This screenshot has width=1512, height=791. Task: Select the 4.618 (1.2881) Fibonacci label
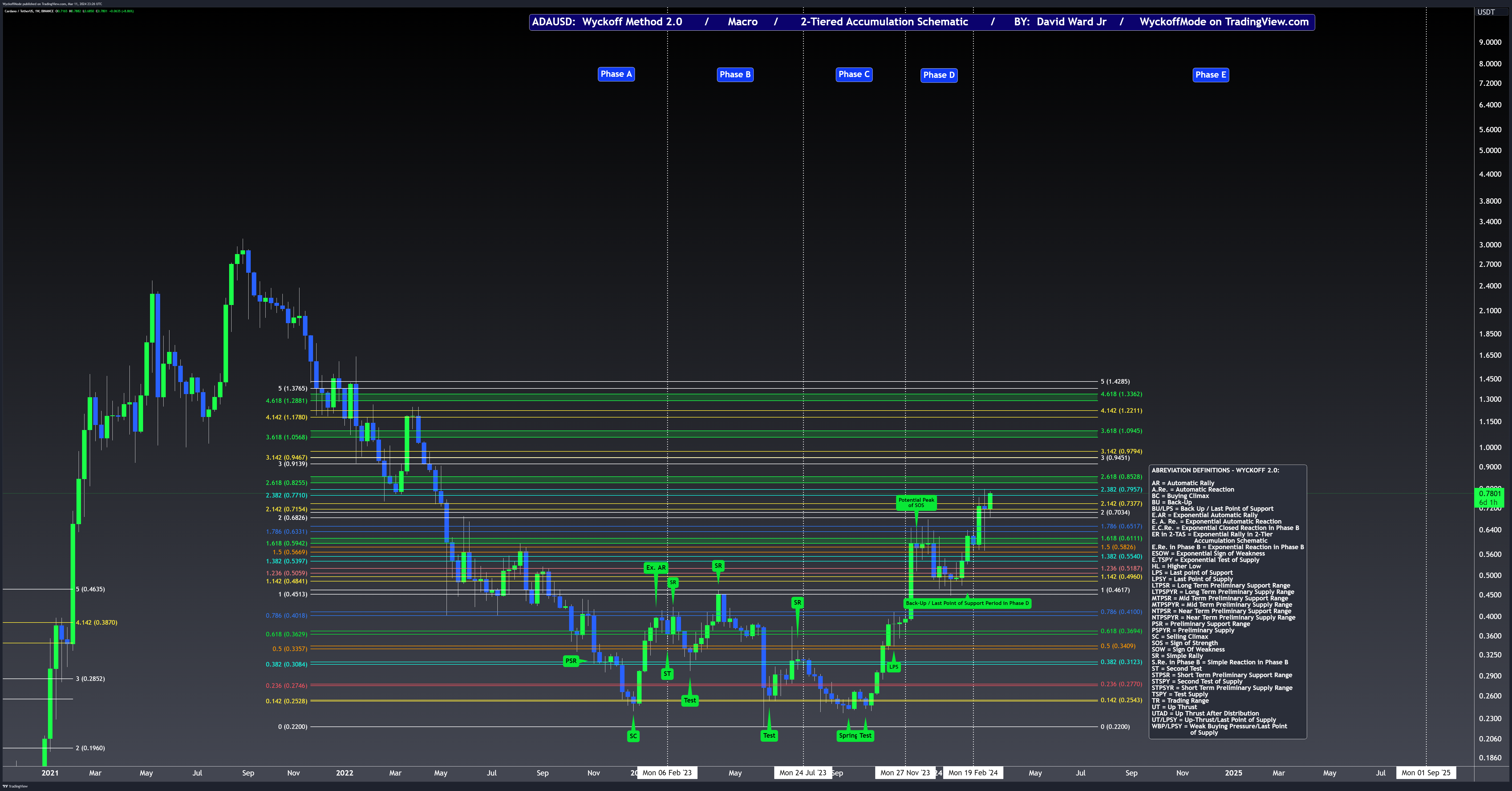(286, 401)
